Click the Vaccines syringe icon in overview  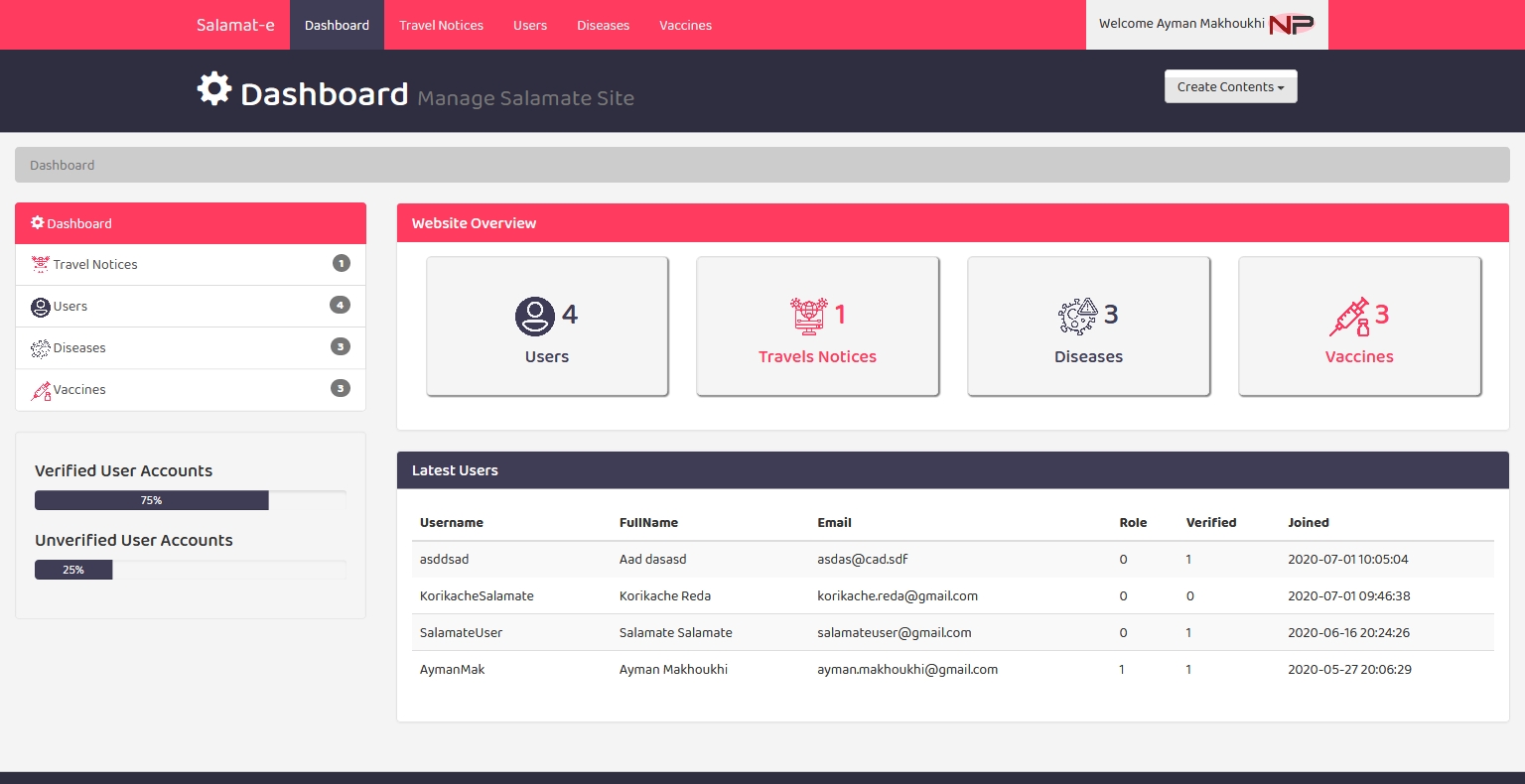point(1349,317)
